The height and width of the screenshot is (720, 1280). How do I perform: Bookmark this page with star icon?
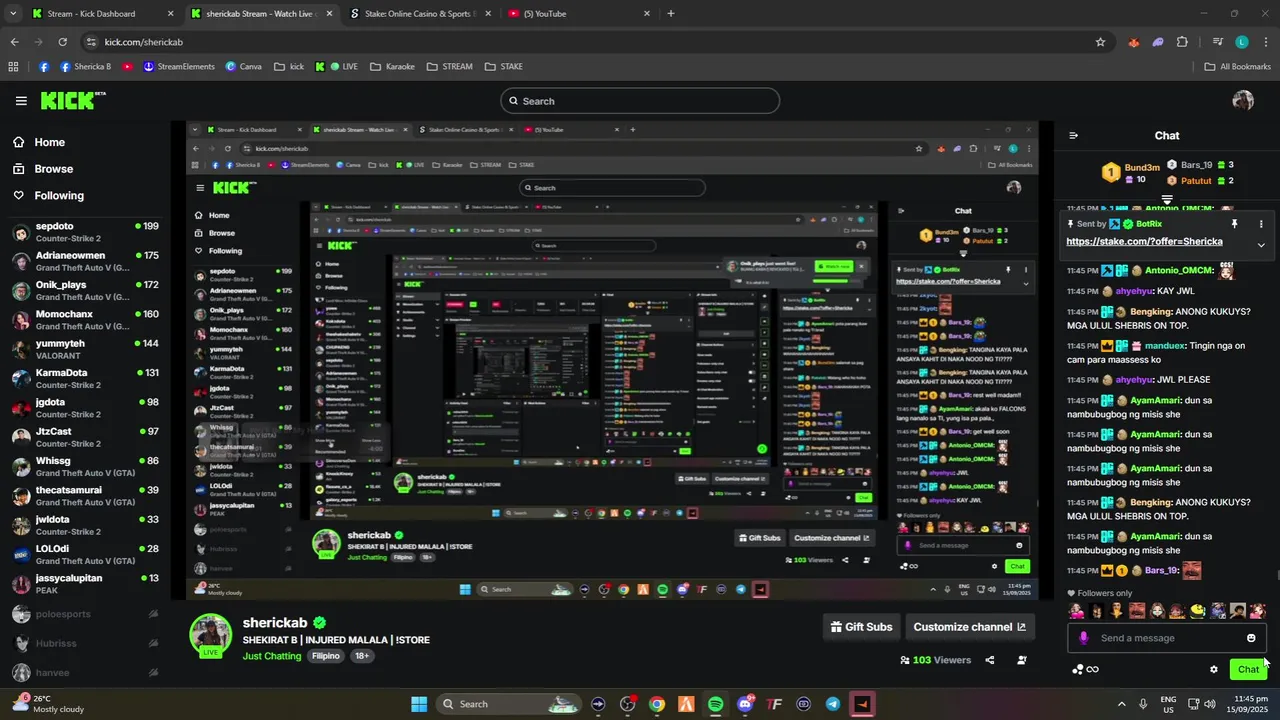click(x=1101, y=42)
